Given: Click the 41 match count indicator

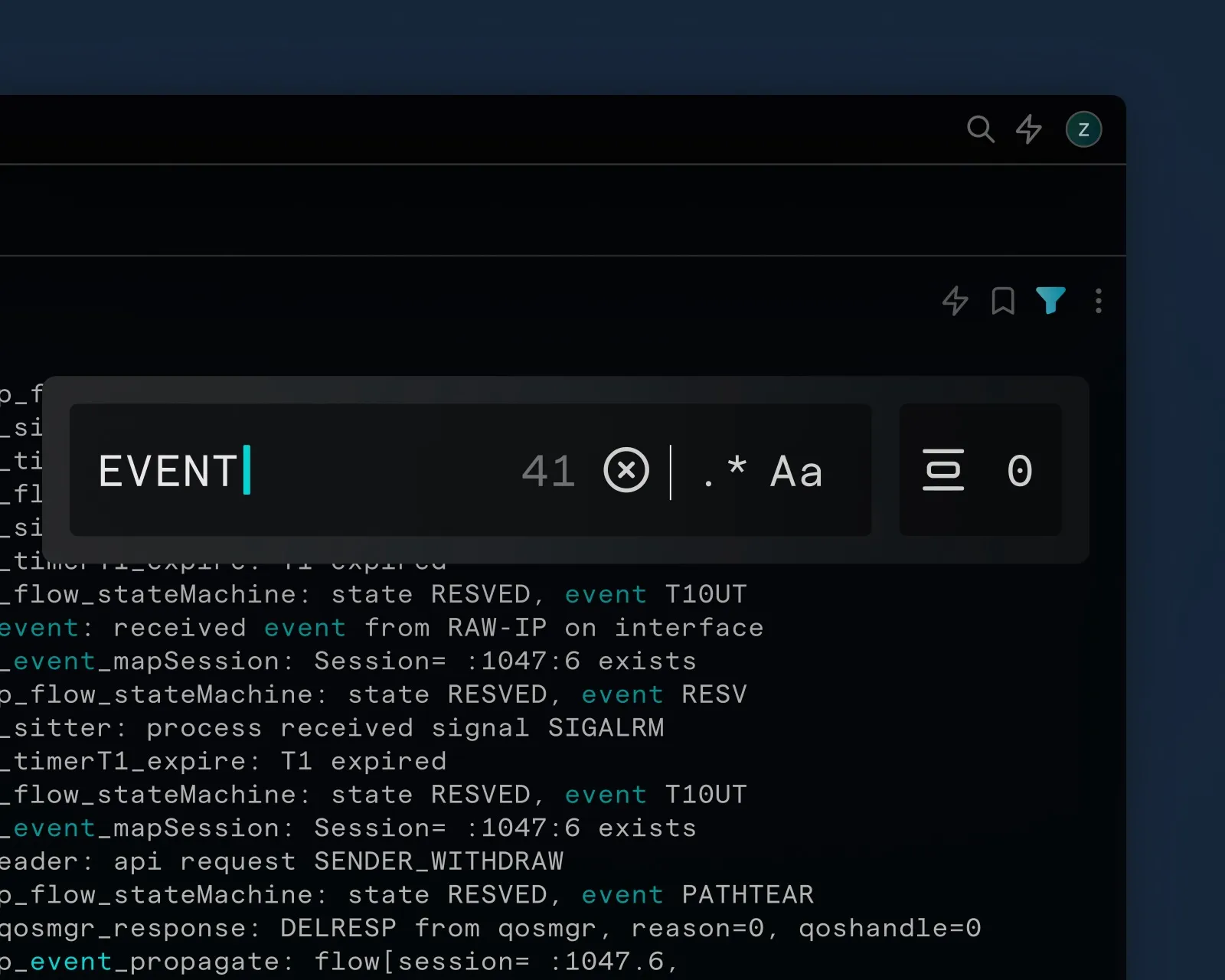Looking at the screenshot, I should [x=548, y=472].
